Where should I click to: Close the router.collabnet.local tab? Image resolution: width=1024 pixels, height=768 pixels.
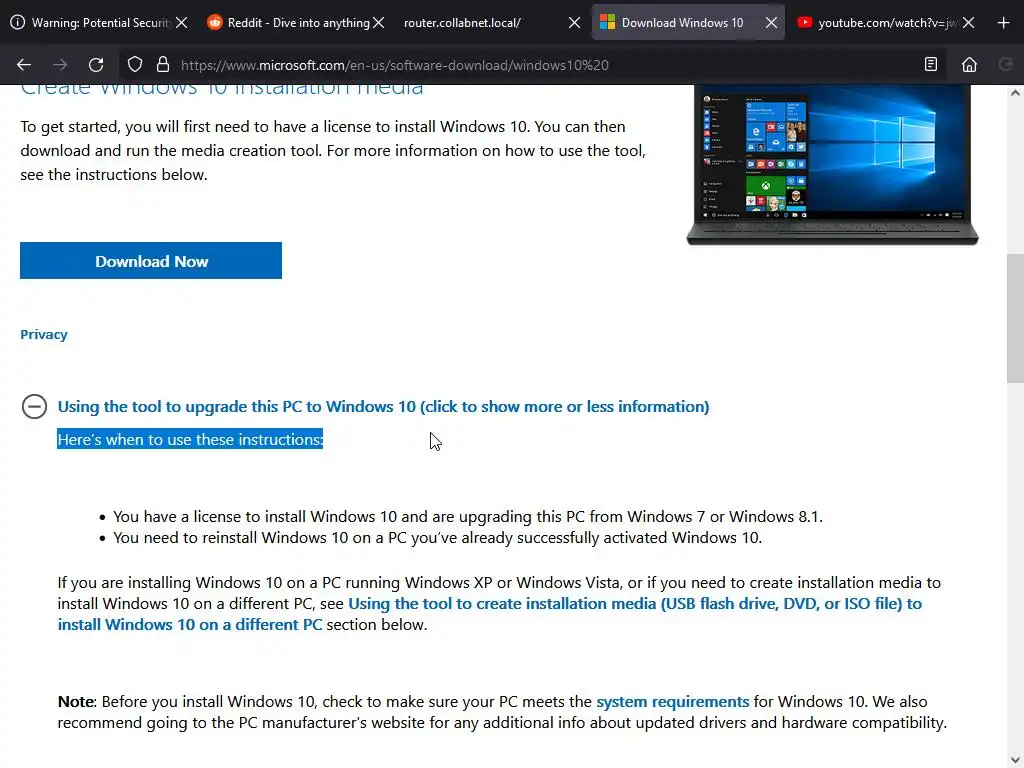click(574, 23)
